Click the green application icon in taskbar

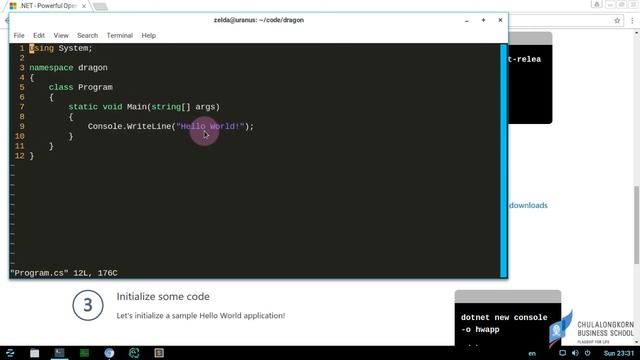click(x=84, y=353)
